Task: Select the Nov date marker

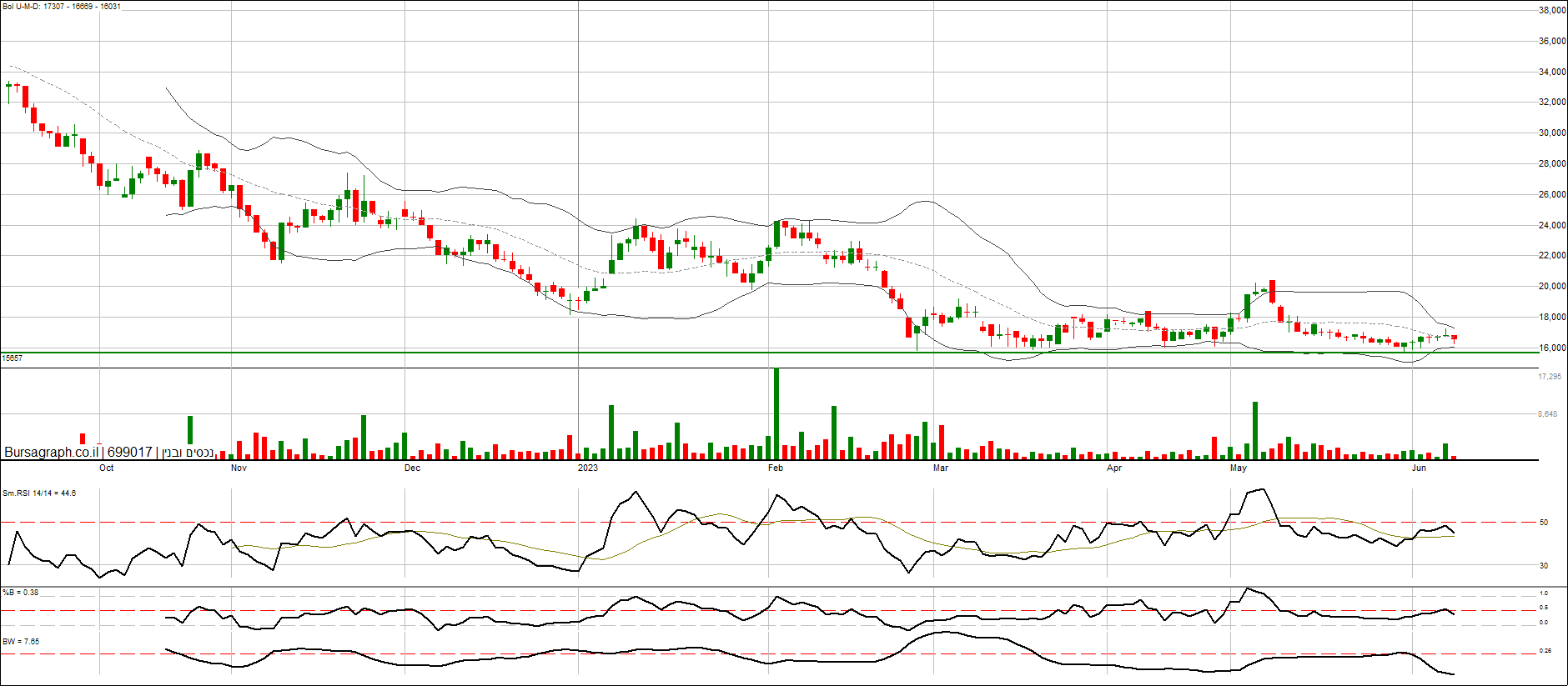Action: tap(239, 468)
